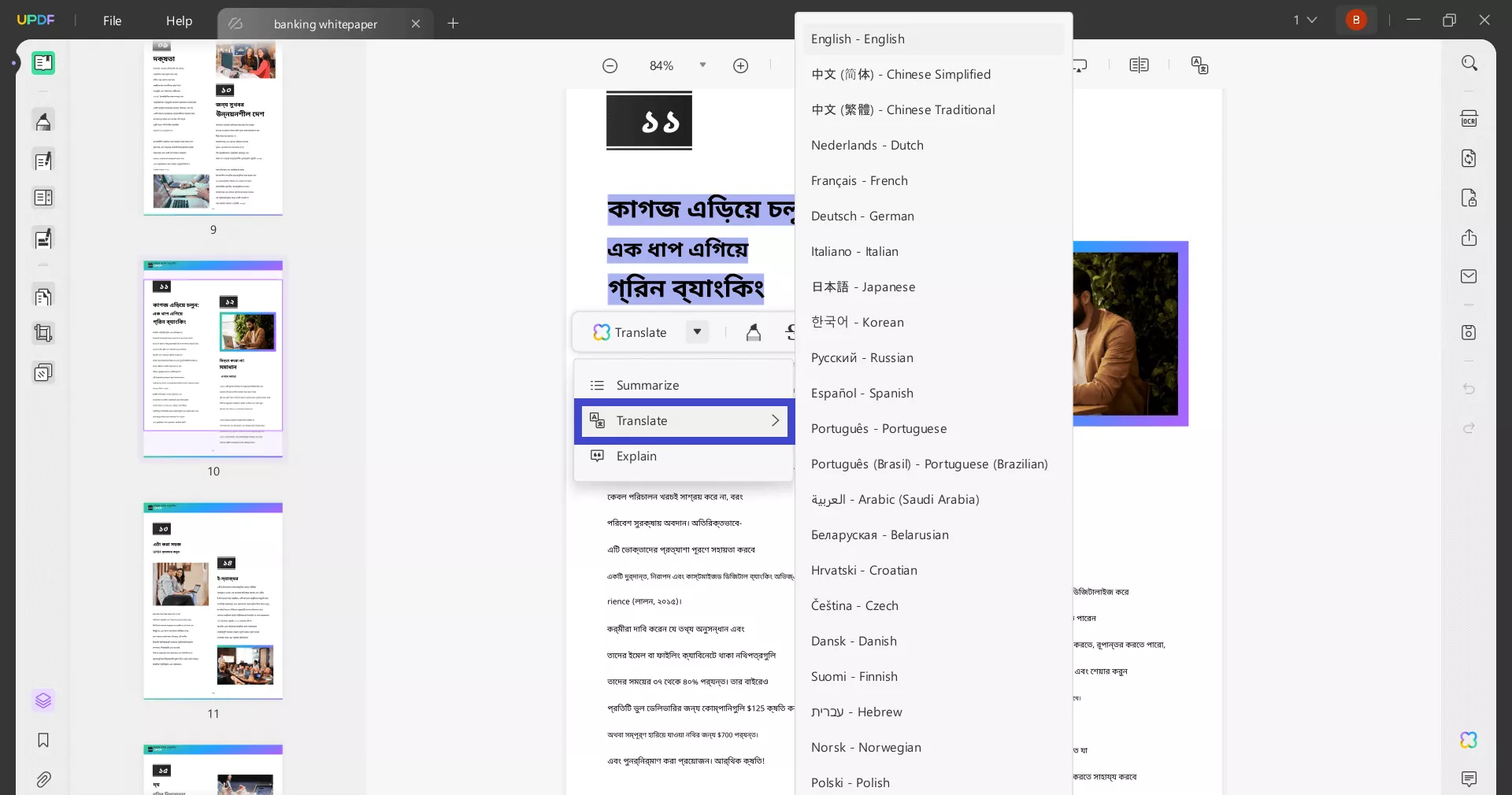Click the Search magnifier icon
This screenshot has width=1512, height=795.
(x=1469, y=63)
